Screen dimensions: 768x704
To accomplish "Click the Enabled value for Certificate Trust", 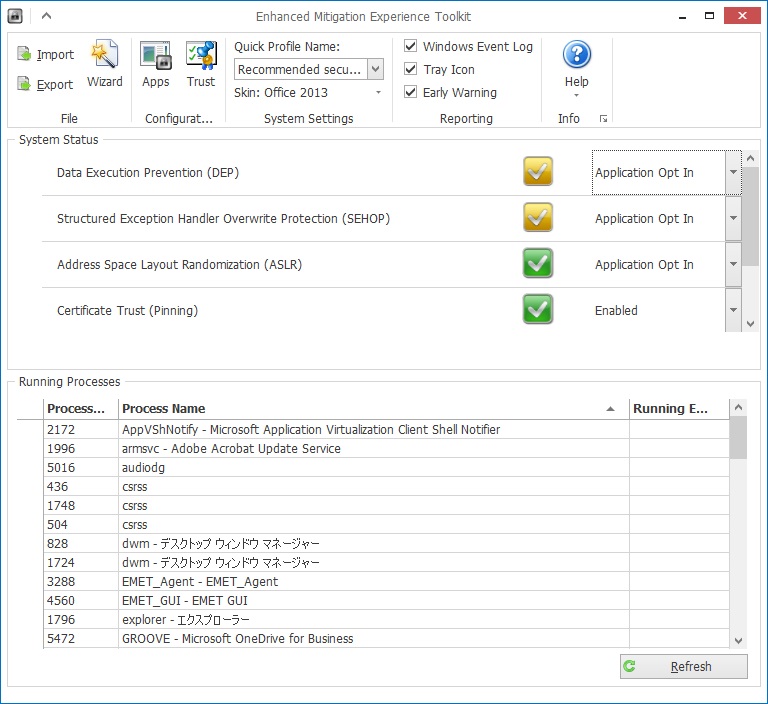I will tap(616, 311).
